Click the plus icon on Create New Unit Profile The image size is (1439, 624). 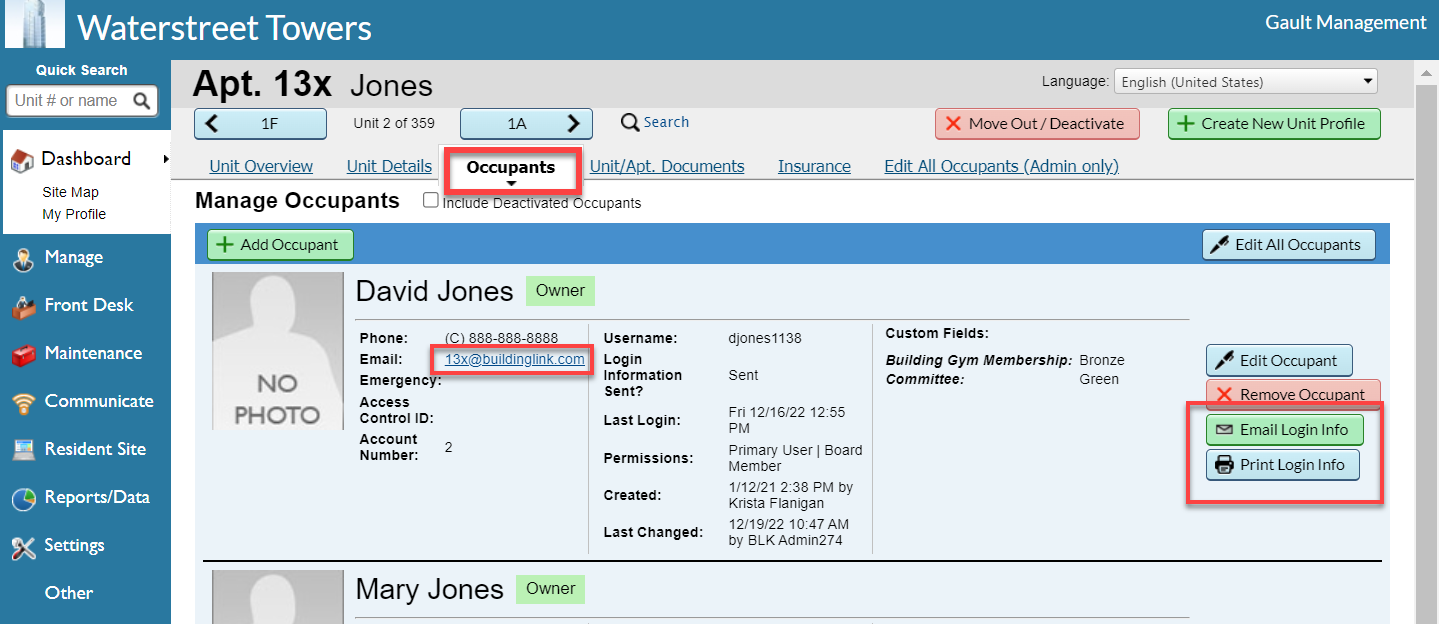(x=1185, y=124)
